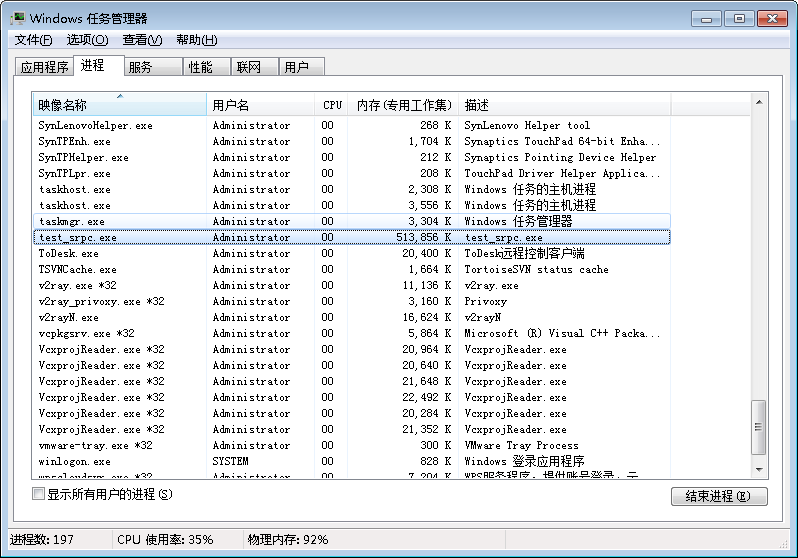Click the 结束进程(E) button
798x558 pixels.
pyautogui.click(x=719, y=496)
